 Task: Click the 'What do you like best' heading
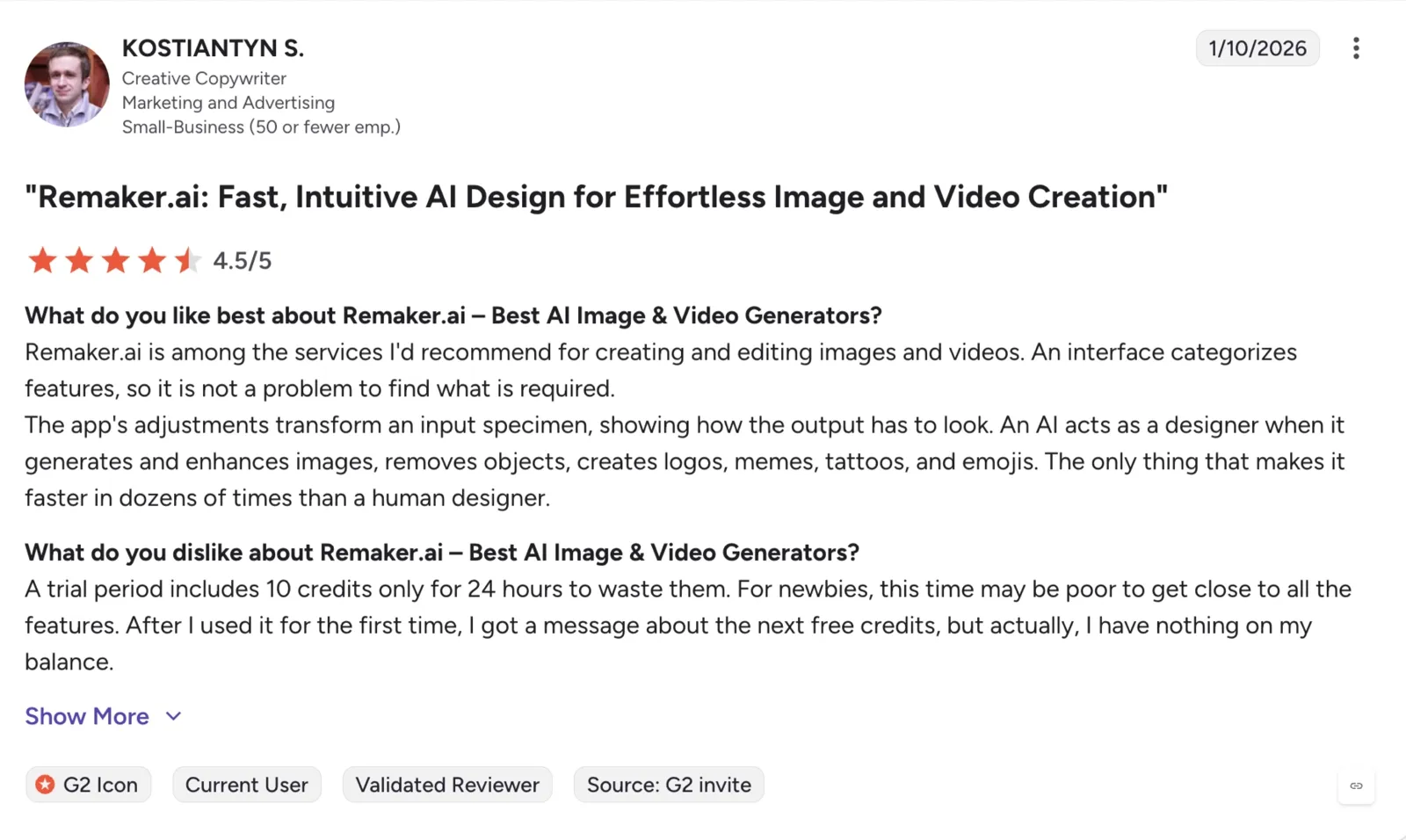click(453, 315)
